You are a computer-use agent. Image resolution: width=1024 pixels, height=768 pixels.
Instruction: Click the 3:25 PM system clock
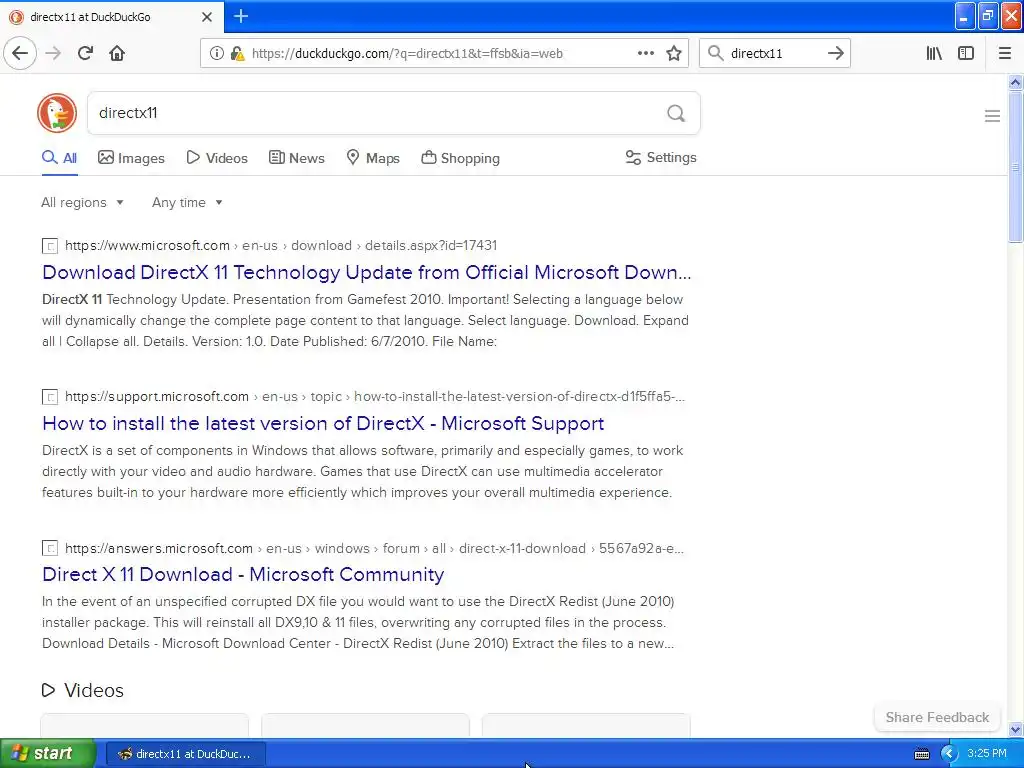pos(987,754)
